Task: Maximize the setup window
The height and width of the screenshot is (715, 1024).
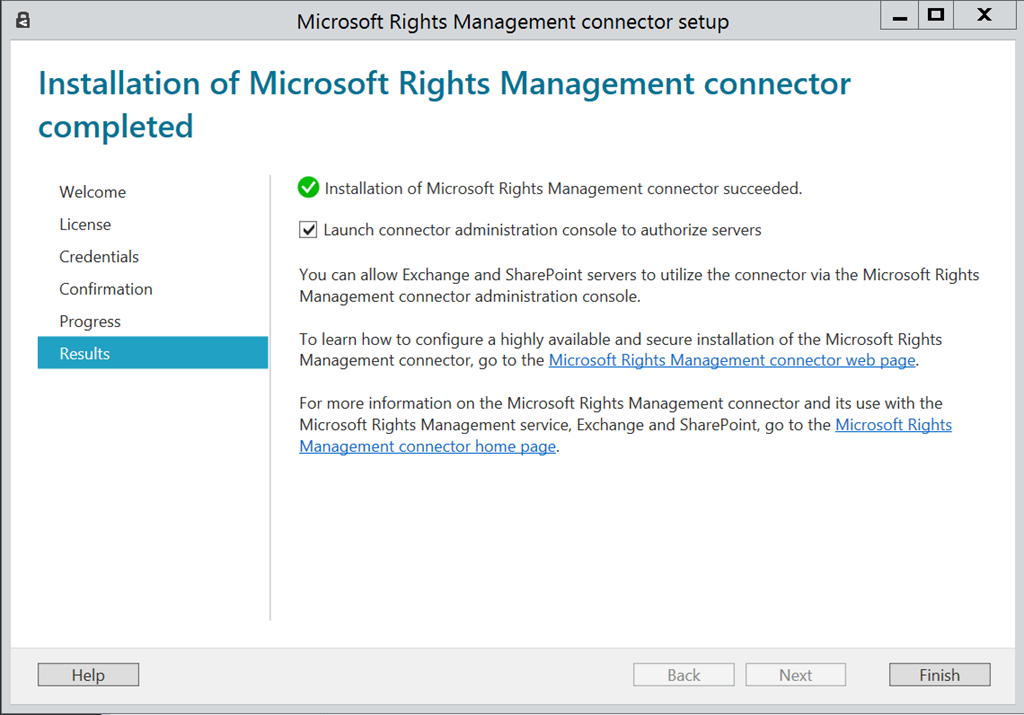Action: (x=936, y=15)
